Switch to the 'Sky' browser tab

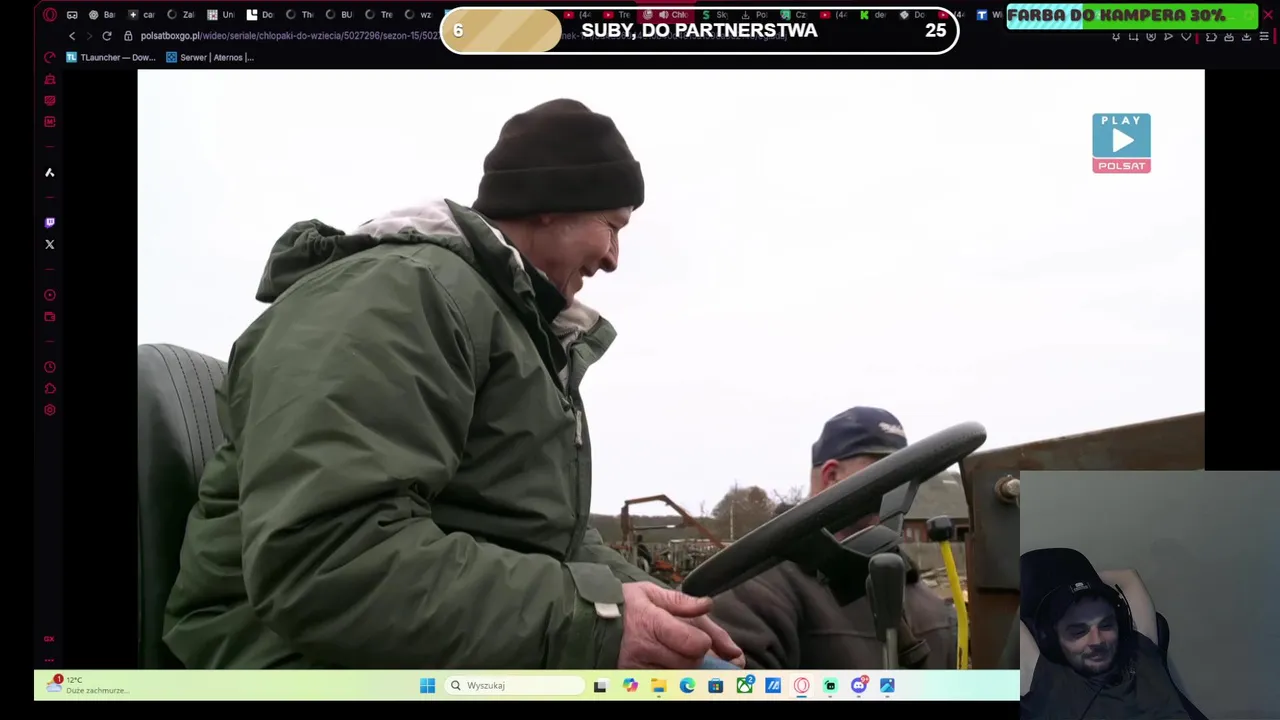(714, 15)
